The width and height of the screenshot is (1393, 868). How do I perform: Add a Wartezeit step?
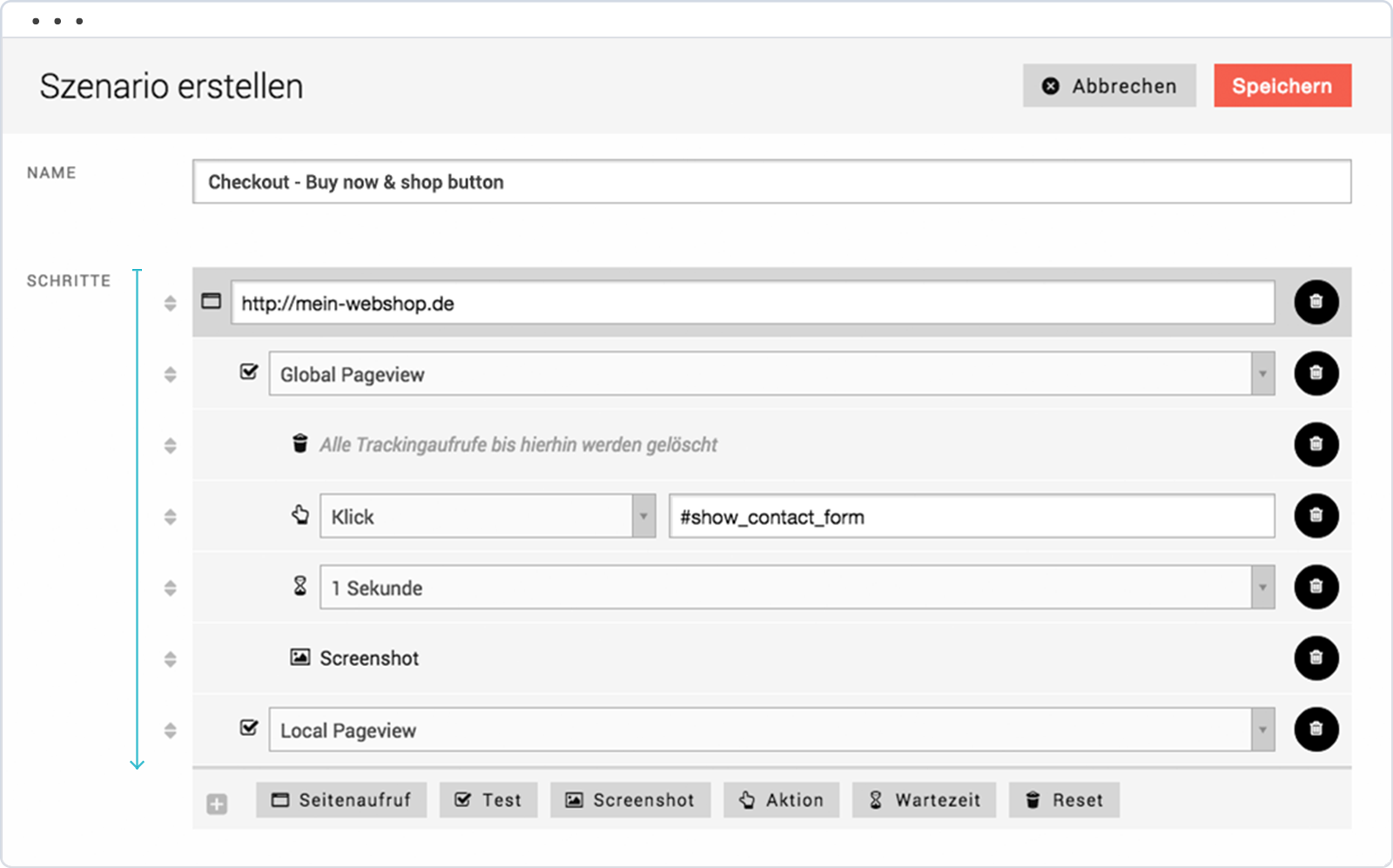click(x=925, y=800)
